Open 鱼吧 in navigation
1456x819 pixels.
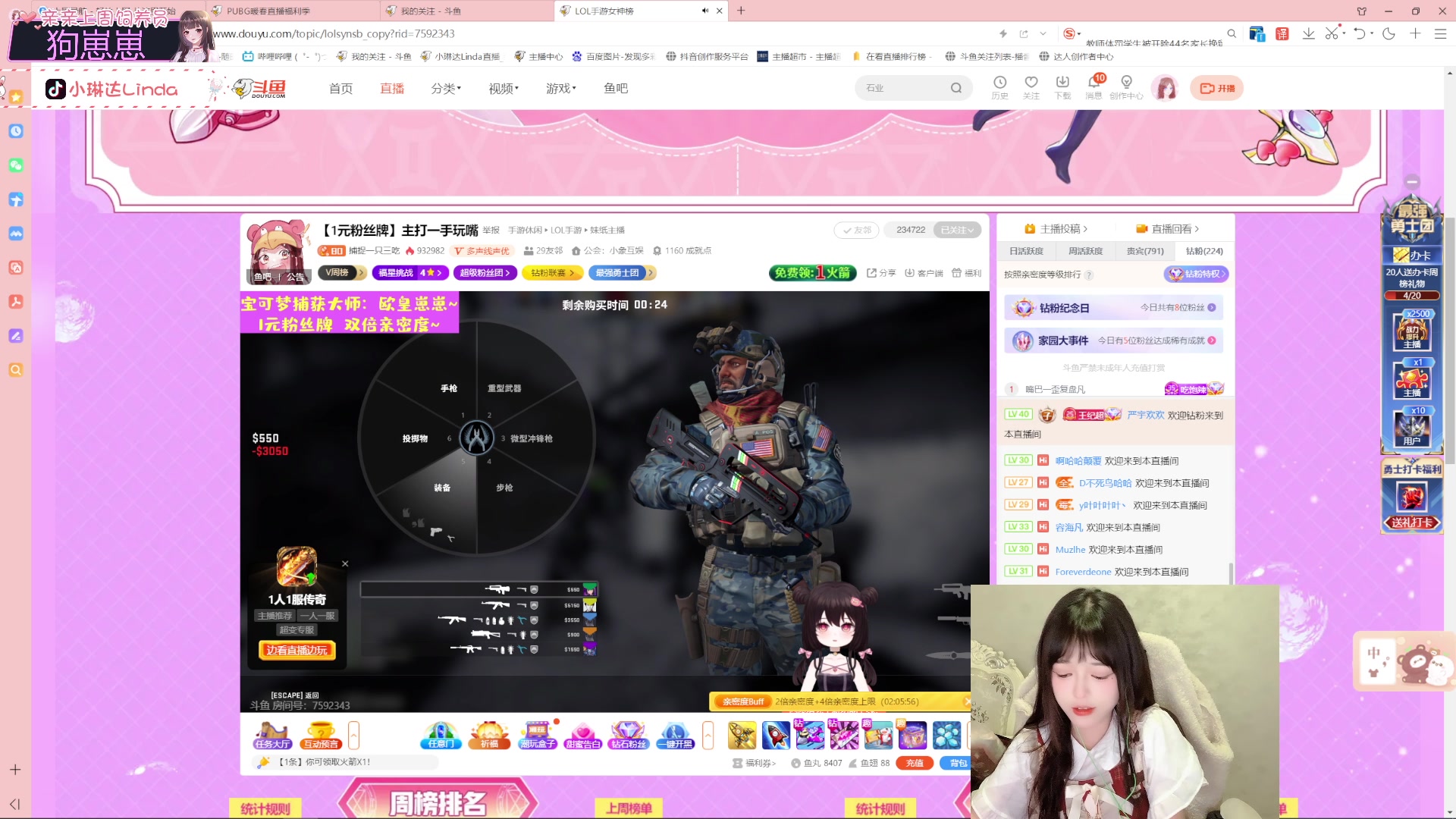coord(616,89)
